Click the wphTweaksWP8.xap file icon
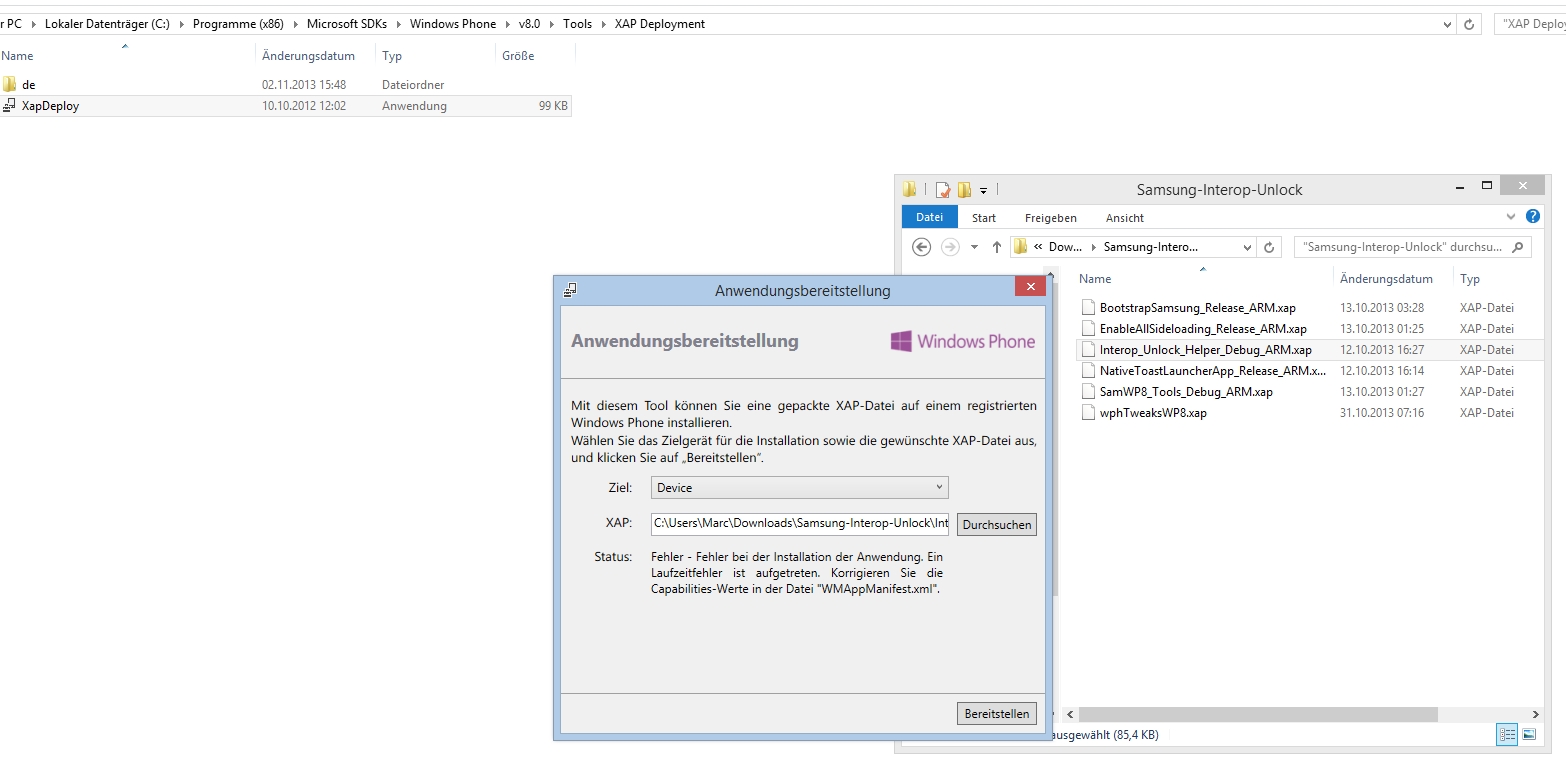1566x767 pixels. 1088,413
